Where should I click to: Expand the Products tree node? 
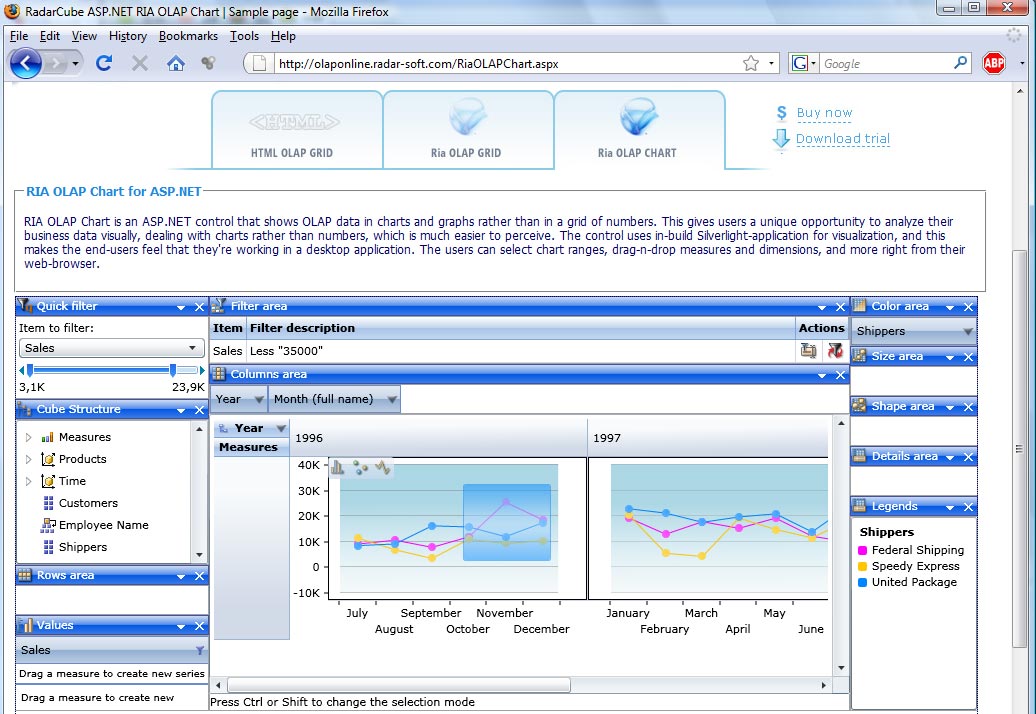coord(28,459)
